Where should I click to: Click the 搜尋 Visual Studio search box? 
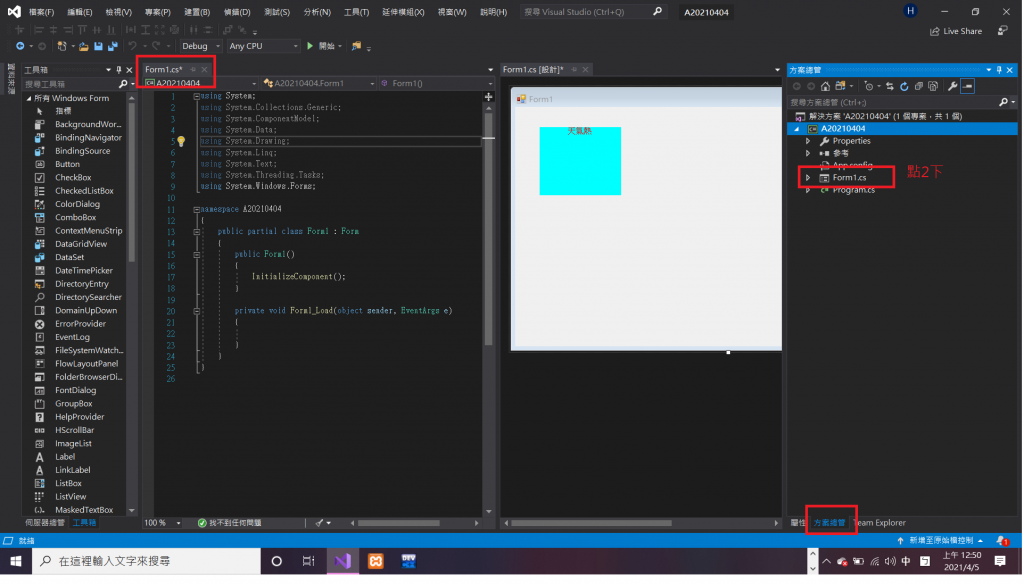coord(593,12)
